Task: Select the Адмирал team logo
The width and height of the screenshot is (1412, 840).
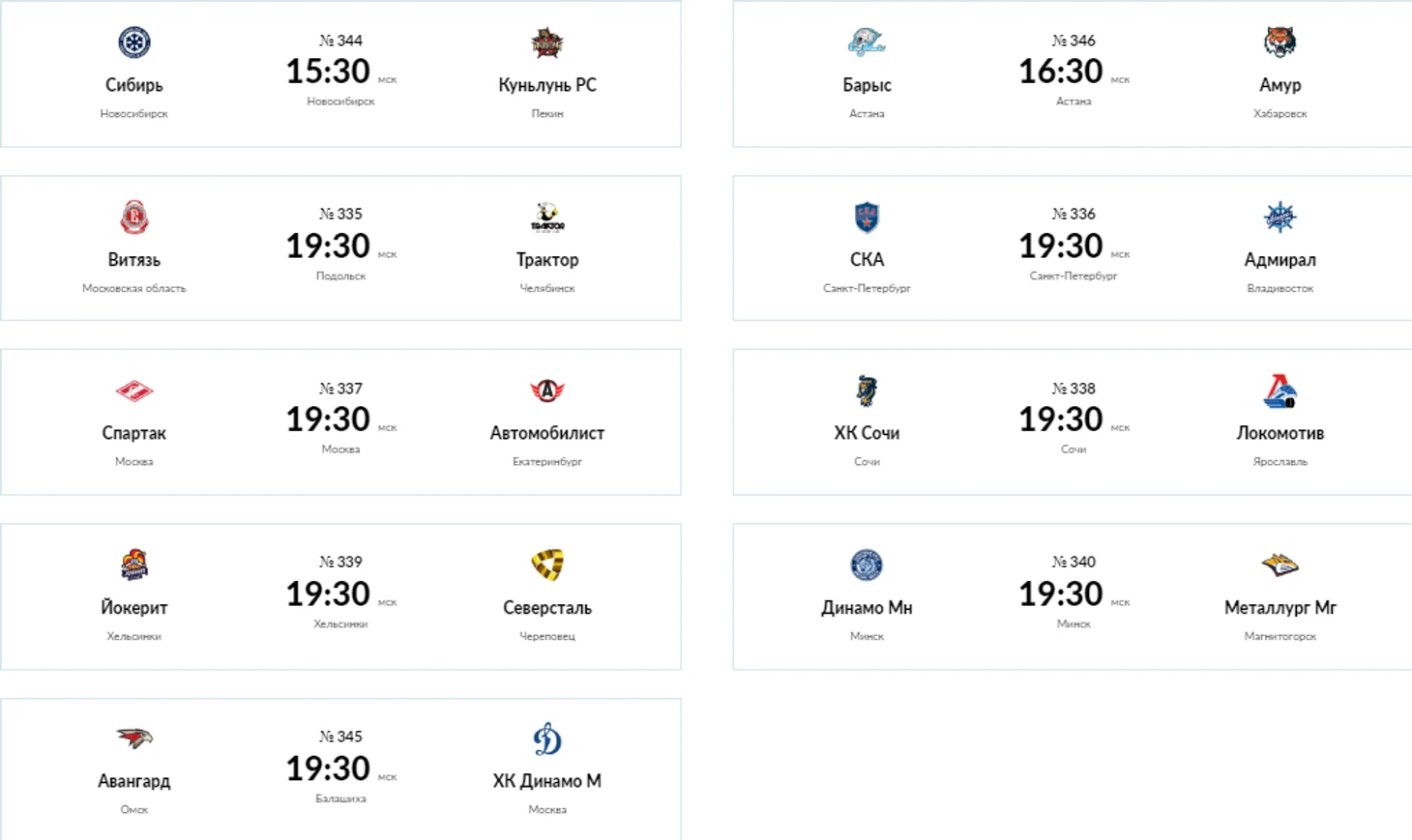Action: [1280, 217]
